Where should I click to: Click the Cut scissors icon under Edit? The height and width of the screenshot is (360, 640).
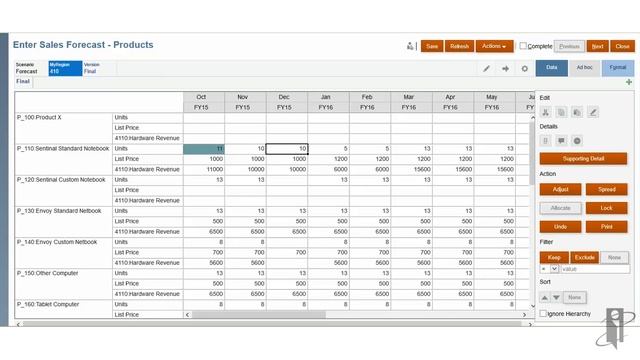pos(546,112)
